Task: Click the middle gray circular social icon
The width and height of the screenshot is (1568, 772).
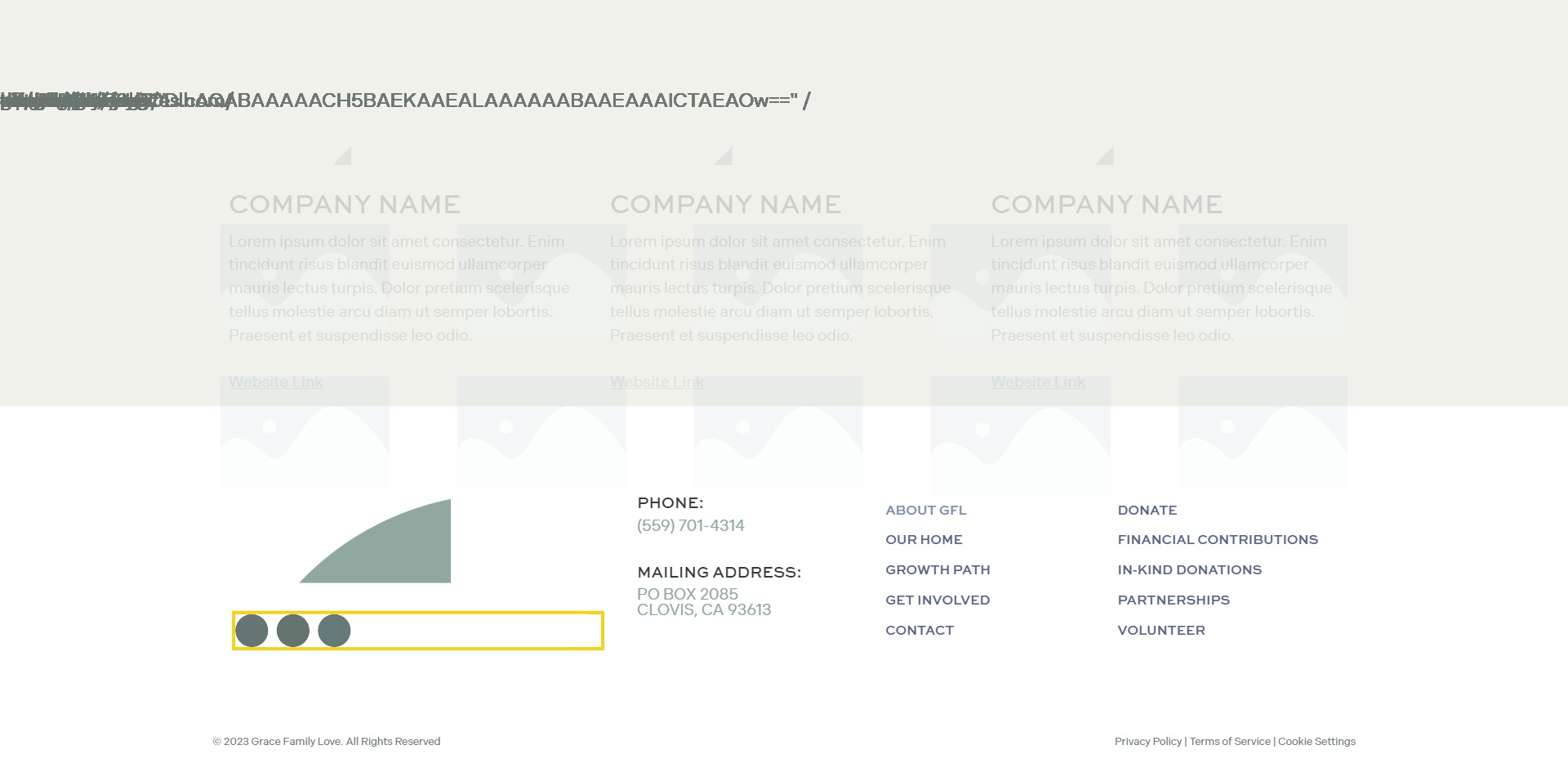Action: 293,631
